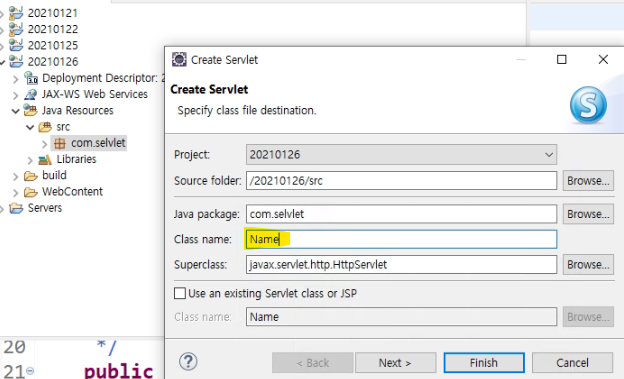Expand the com.selvlet package node
Screen dimensions: 624x379
[x=45, y=144]
